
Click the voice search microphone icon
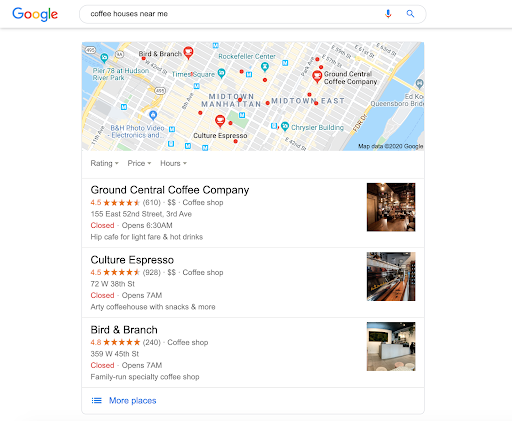click(x=388, y=14)
